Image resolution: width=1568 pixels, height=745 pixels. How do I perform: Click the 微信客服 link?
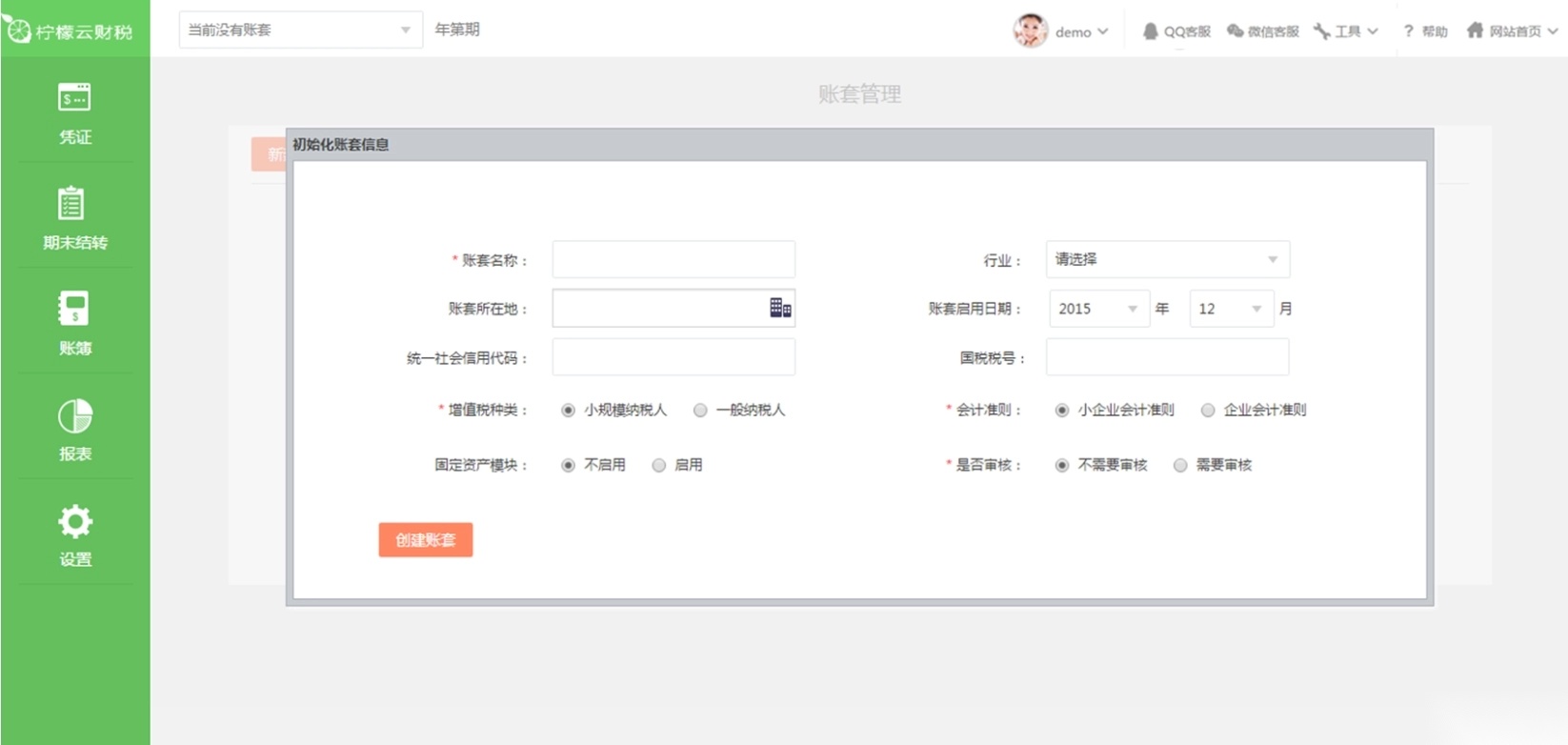(1274, 31)
